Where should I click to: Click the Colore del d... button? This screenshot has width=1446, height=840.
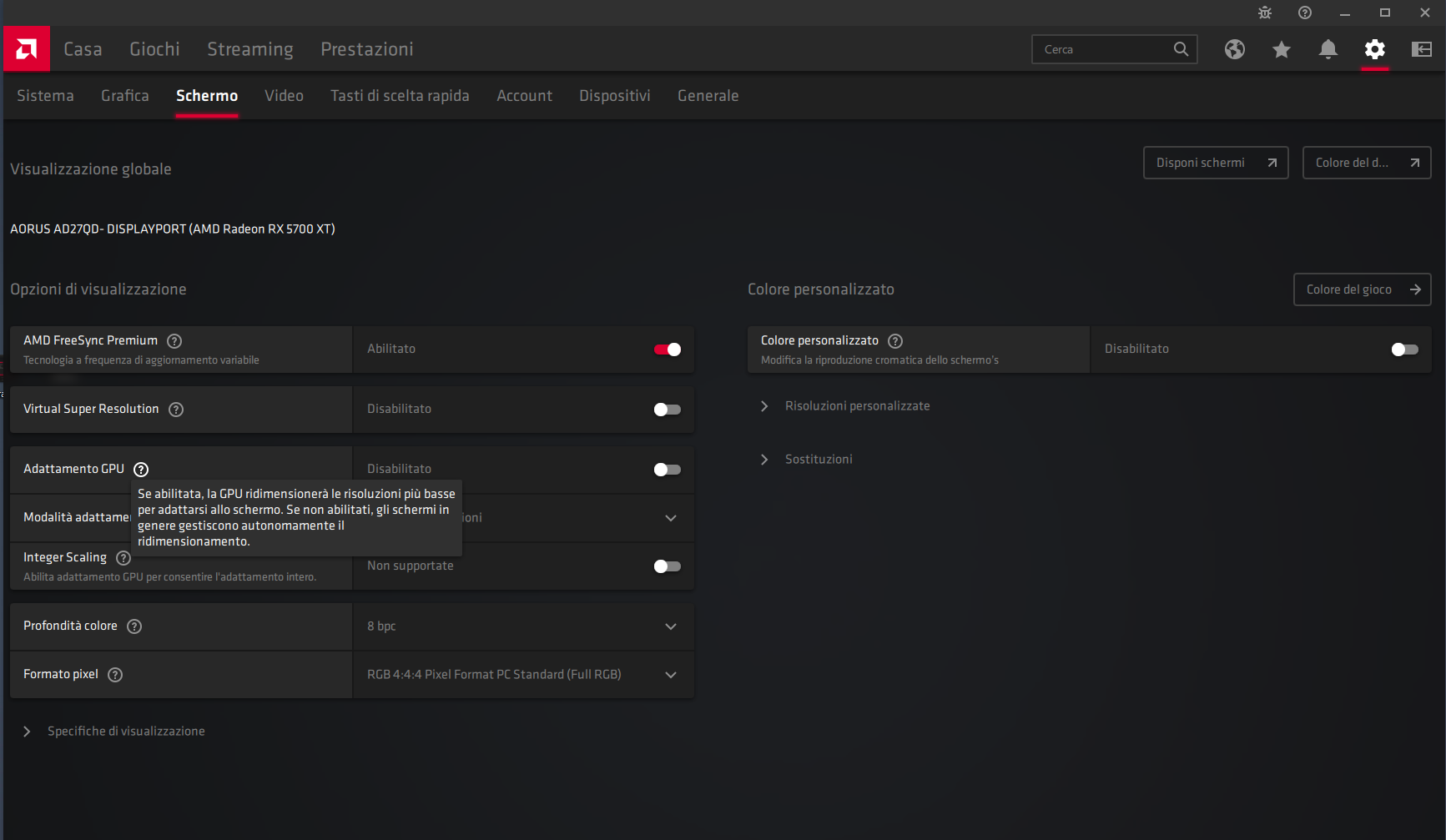click(x=1367, y=163)
